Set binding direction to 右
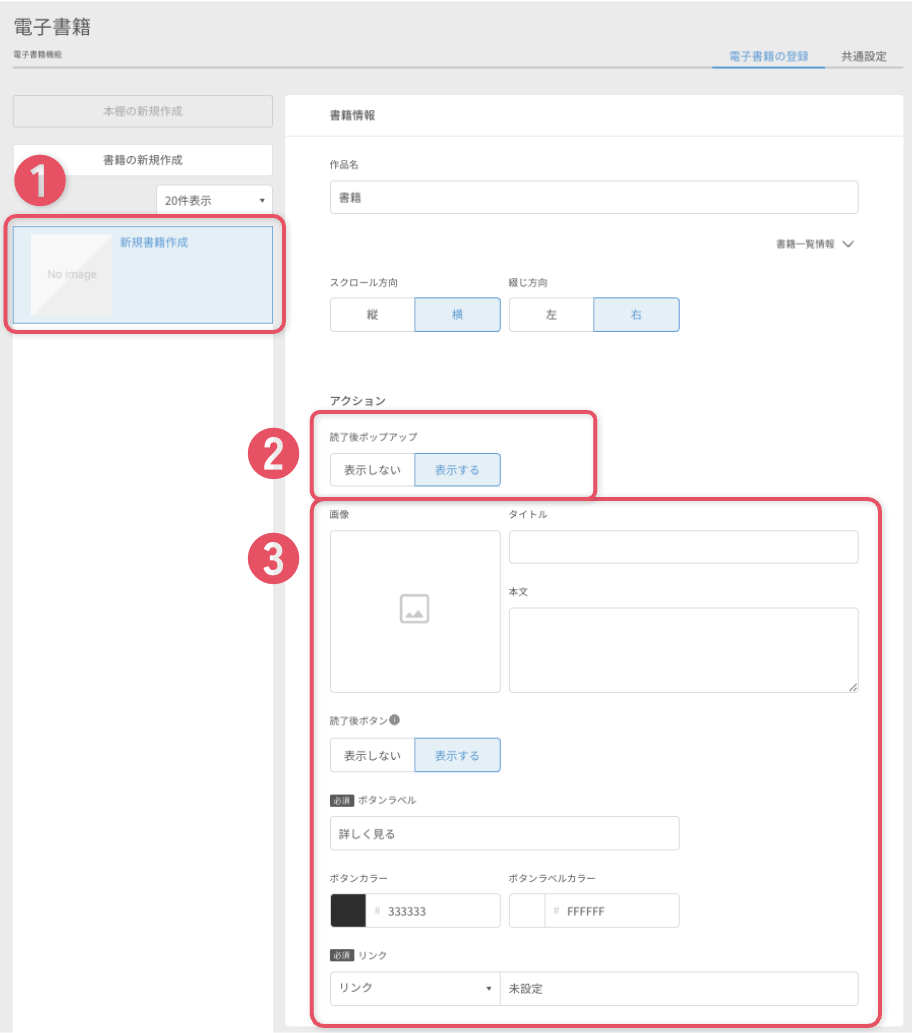Image resolution: width=912 pixels, height=1033 pixels. pos(637,314)
